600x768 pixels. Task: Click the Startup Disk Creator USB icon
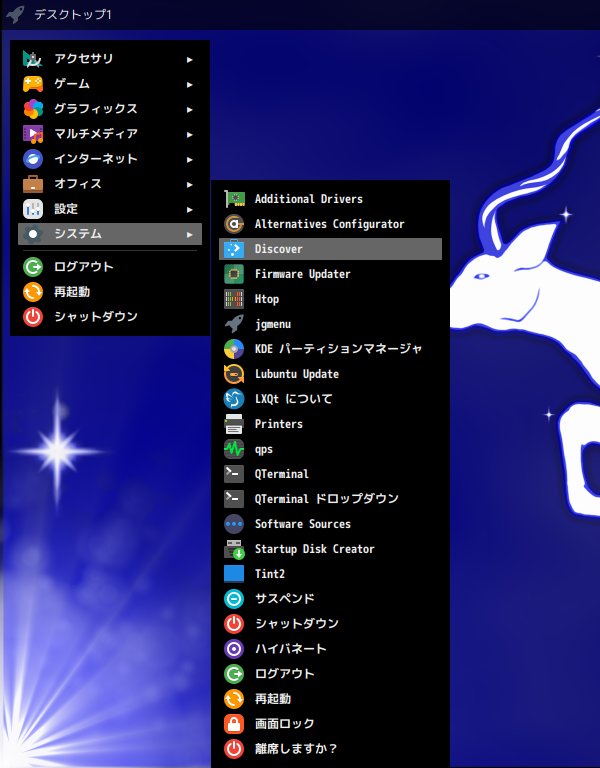coord(234,549)
